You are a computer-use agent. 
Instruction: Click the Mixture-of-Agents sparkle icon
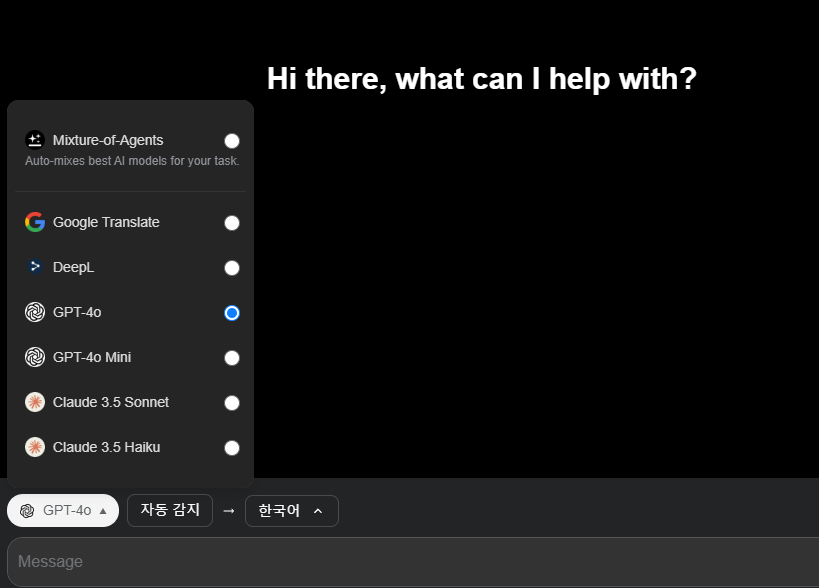point(35,140)
